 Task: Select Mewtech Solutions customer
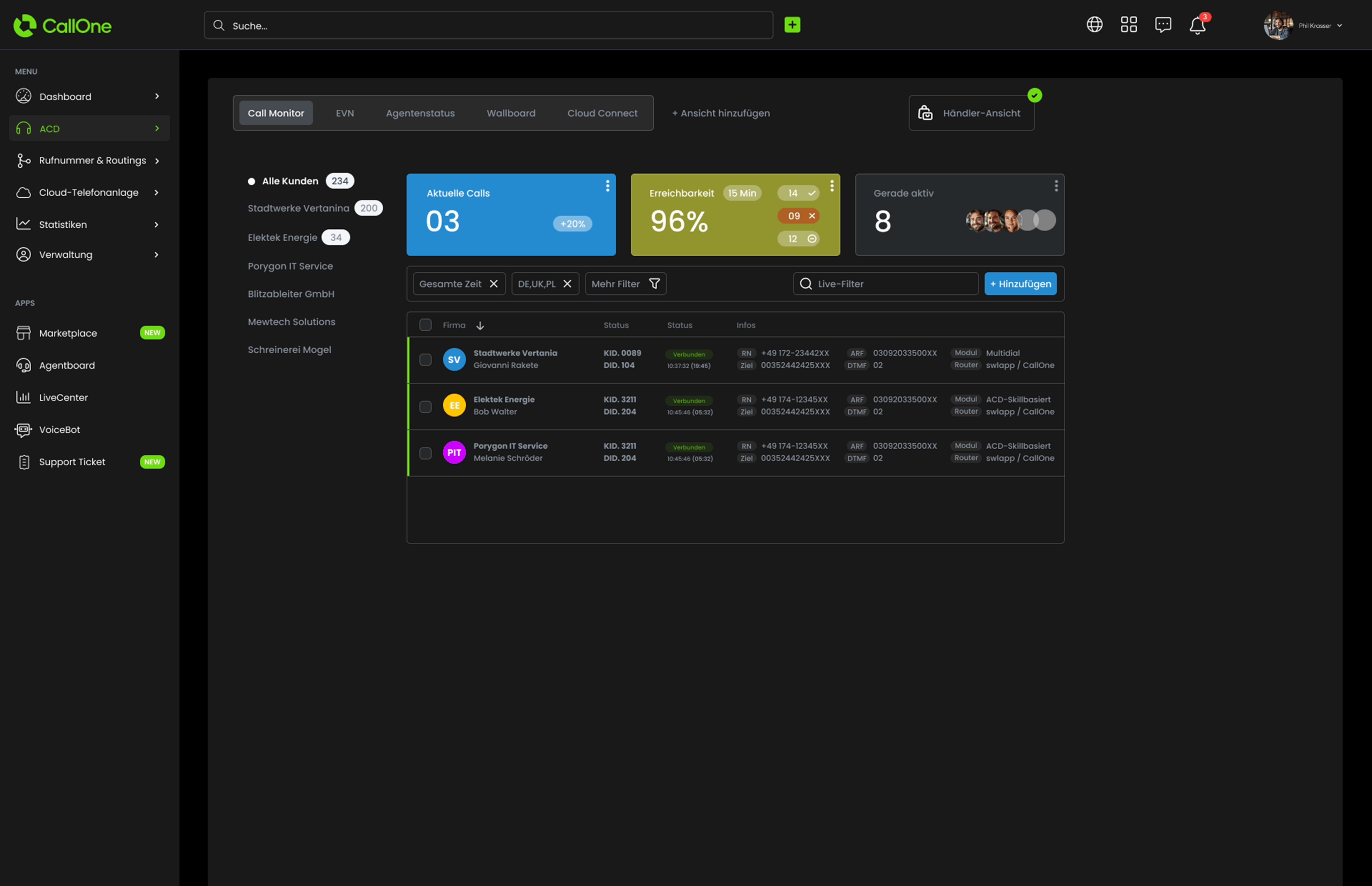292,322
